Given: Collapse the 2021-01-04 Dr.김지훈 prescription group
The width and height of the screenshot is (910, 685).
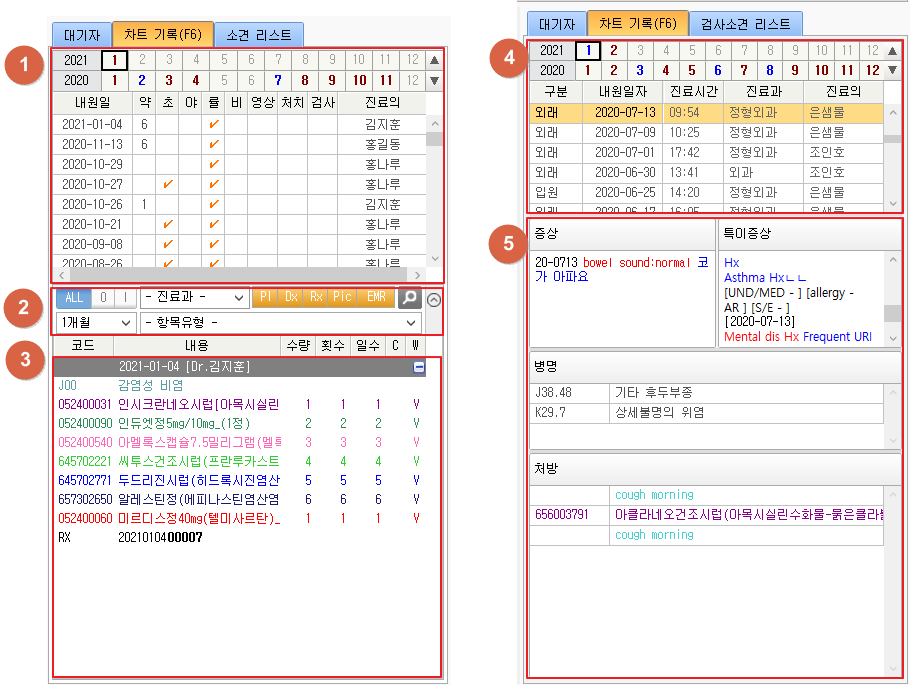Looking at the screenshot, I should pyautogui.click(x=418, y=367).
